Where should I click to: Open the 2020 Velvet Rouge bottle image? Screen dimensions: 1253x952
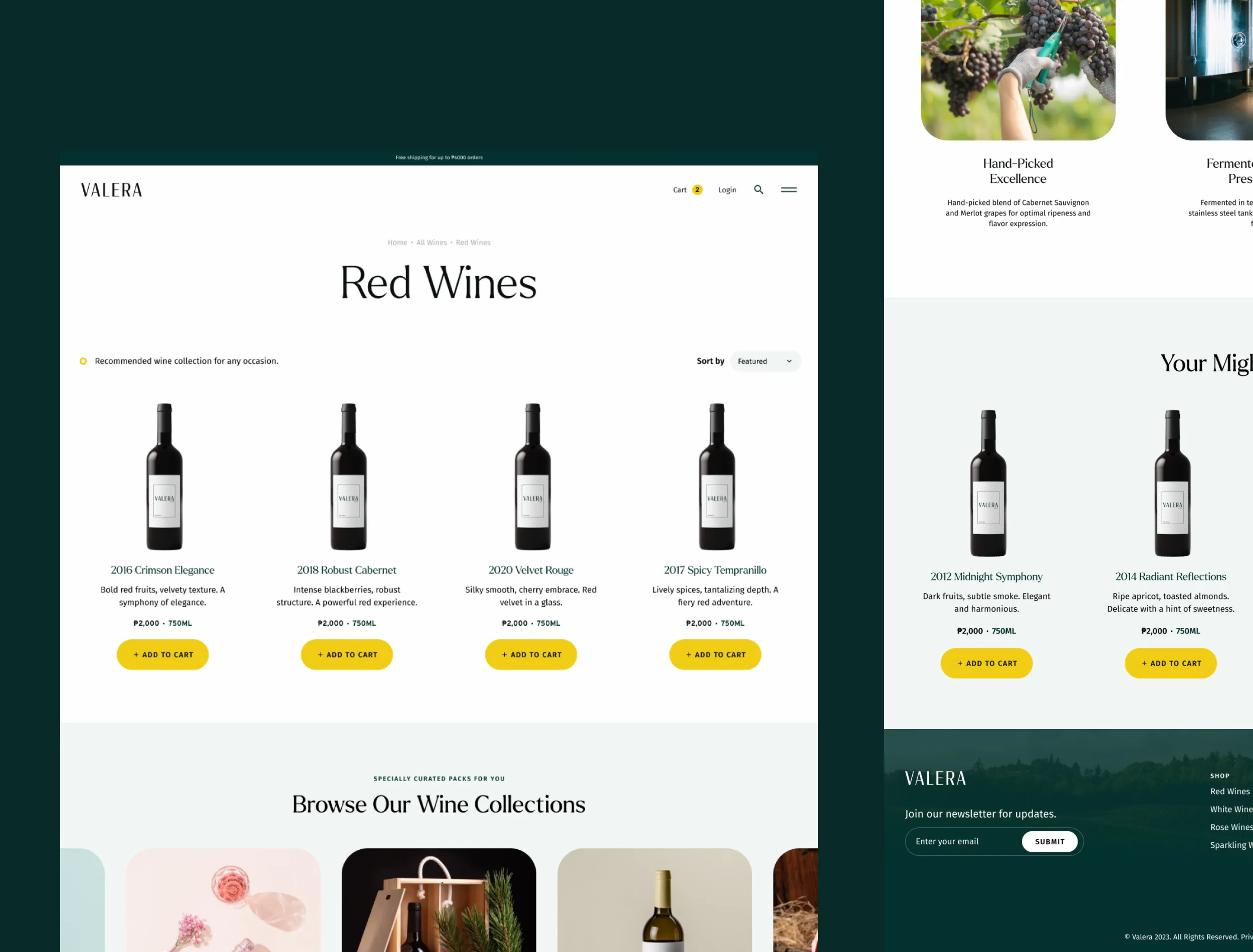pos(532,477)
